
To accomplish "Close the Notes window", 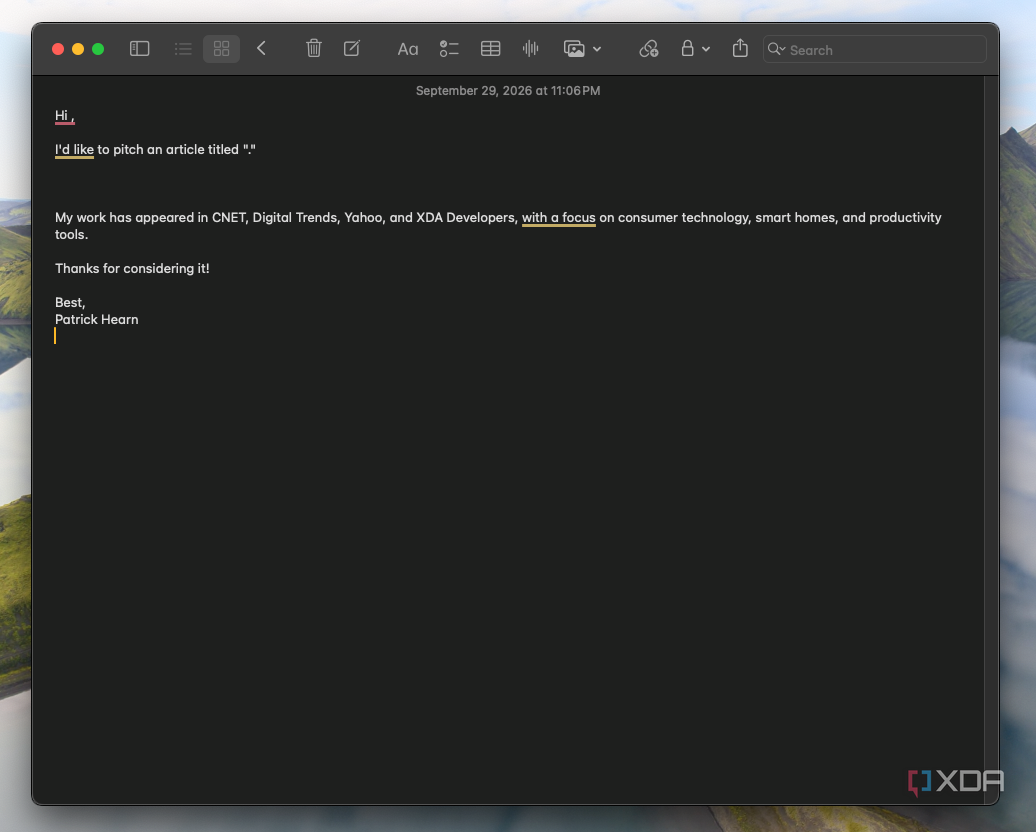I will pyautogui.click(x=58, y=50).
